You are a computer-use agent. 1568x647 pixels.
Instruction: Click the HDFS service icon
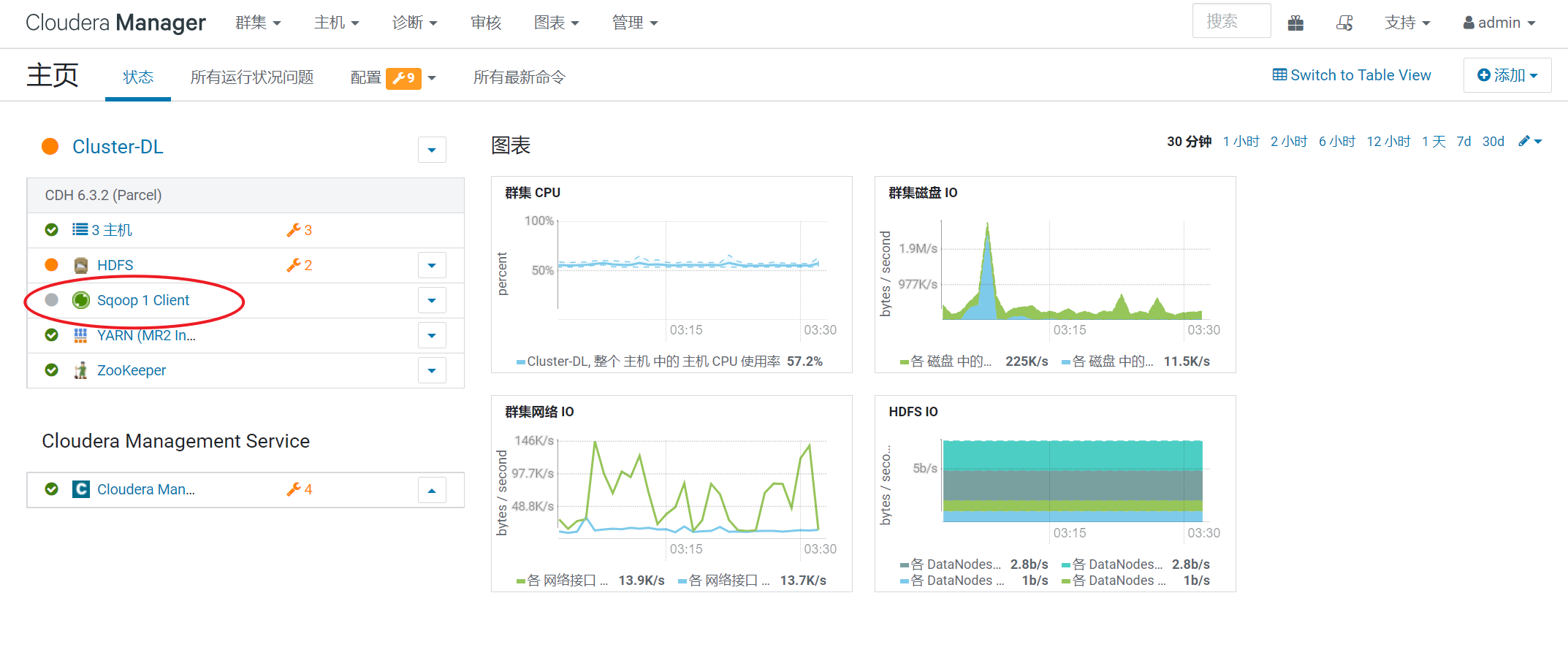(81, 265)
